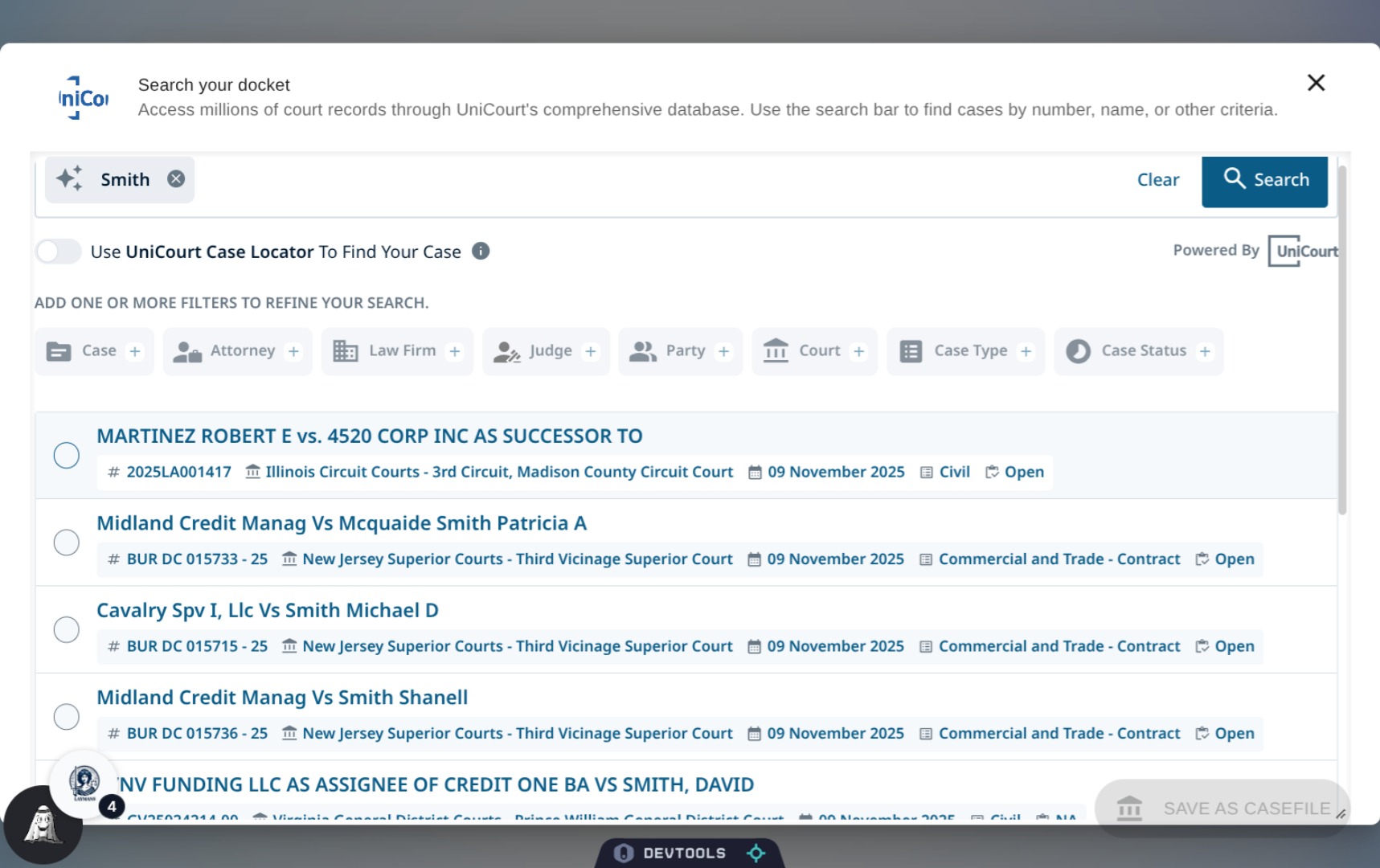Click case number BUR DC 015736 - 25
This screenshot has height=868, width=1380.
click(197, 734)
